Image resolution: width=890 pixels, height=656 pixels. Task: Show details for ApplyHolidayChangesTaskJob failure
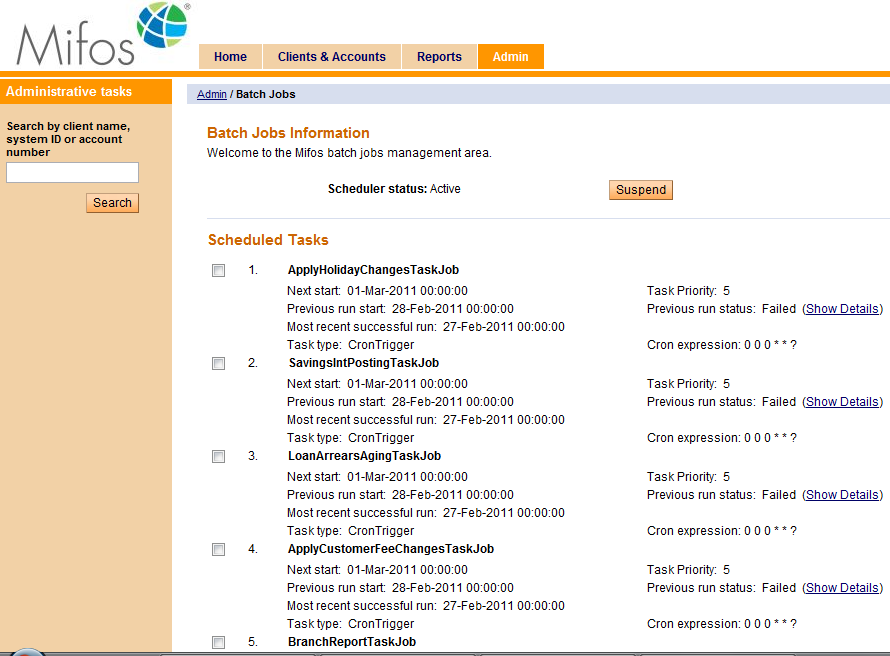[843, 309]
